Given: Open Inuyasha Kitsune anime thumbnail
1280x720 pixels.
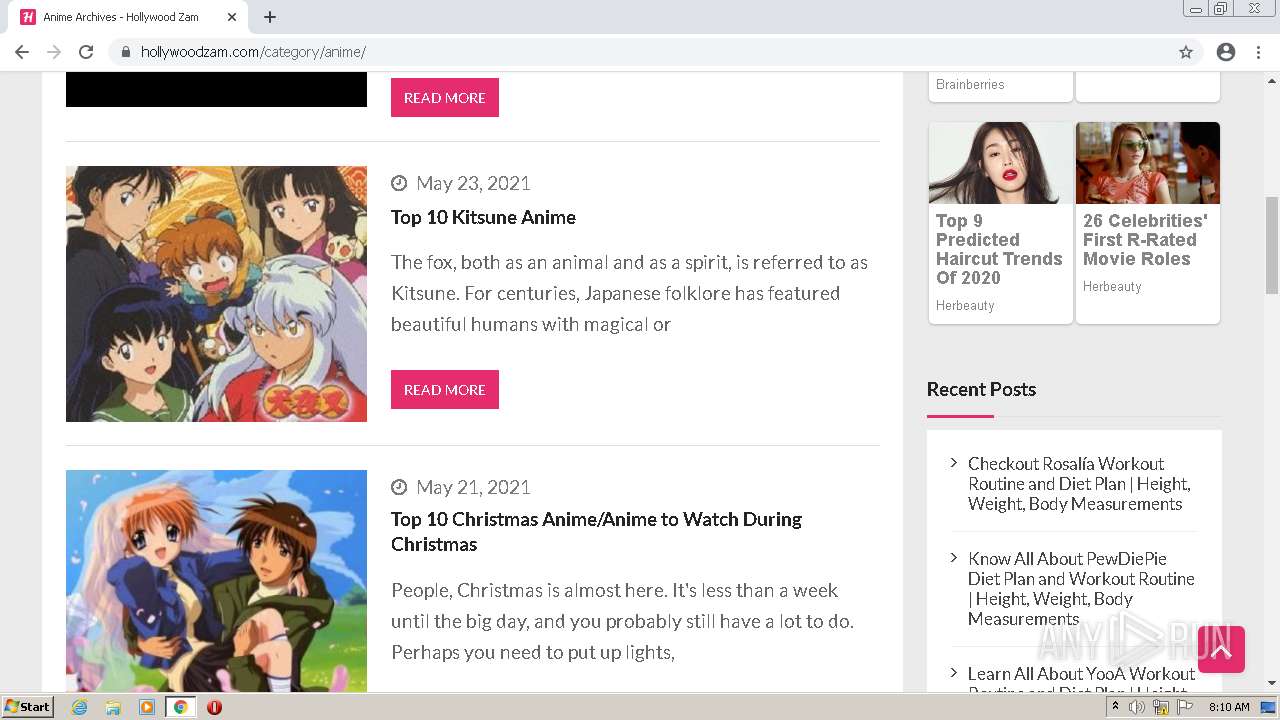Looking at the screenshot, I should [x=216, y=294].
